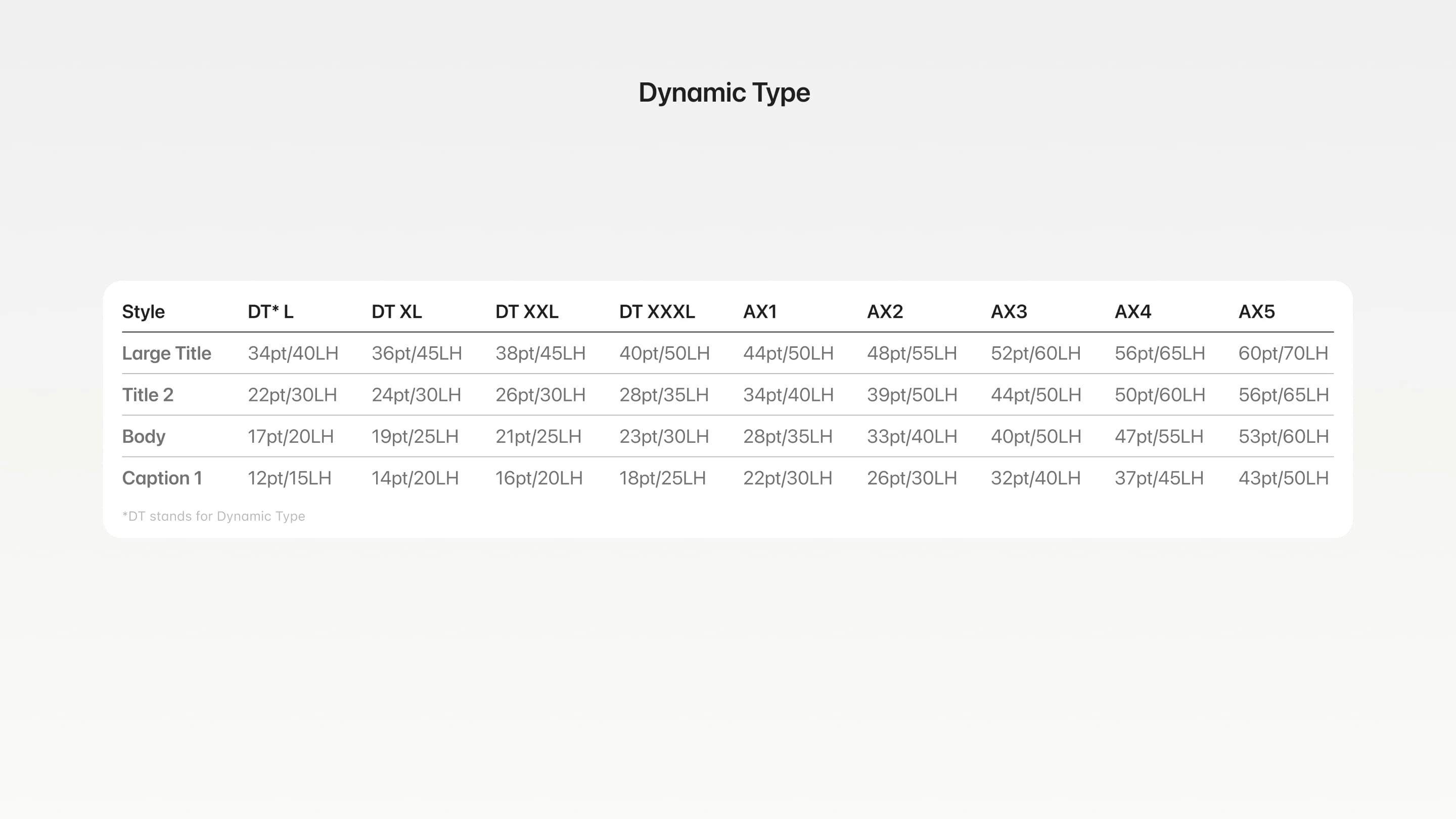The height and width of the screenshot is (819, 1456).
Task: Click the DT stands for Dynamic Type footnote
Action: click(x=214, y=516)
